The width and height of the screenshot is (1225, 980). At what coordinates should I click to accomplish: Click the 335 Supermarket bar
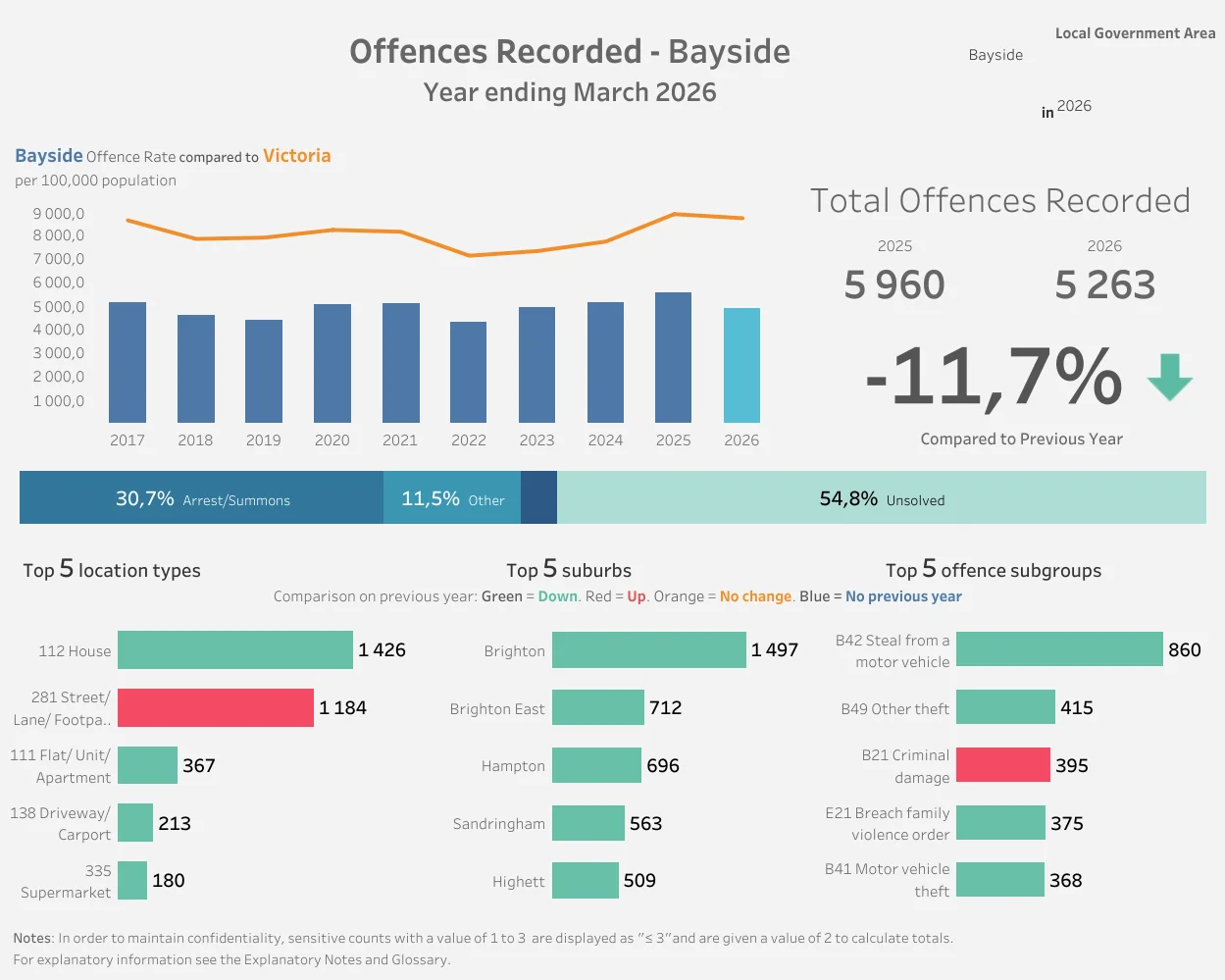click(x=132, y=880)
